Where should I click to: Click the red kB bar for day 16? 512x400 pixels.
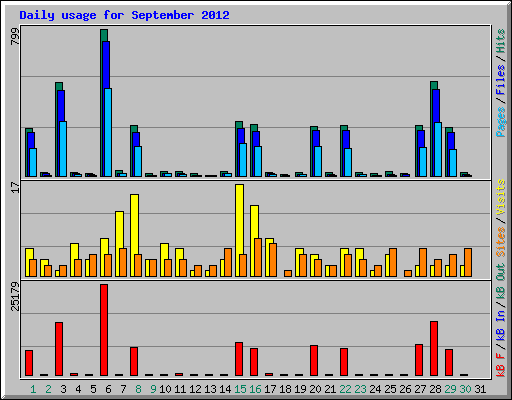coord(254,362)
